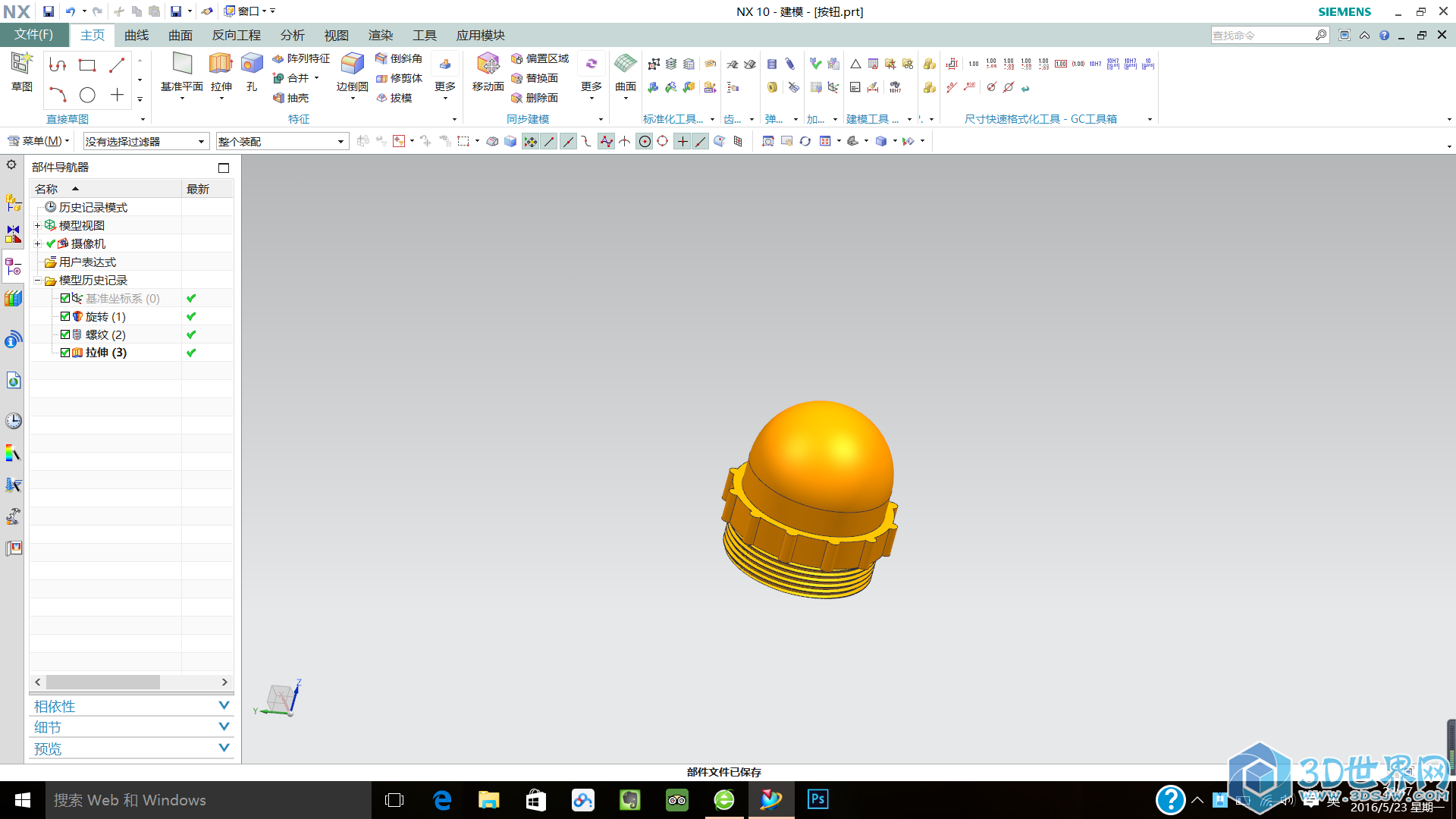Click the Windows Start button

23,800
